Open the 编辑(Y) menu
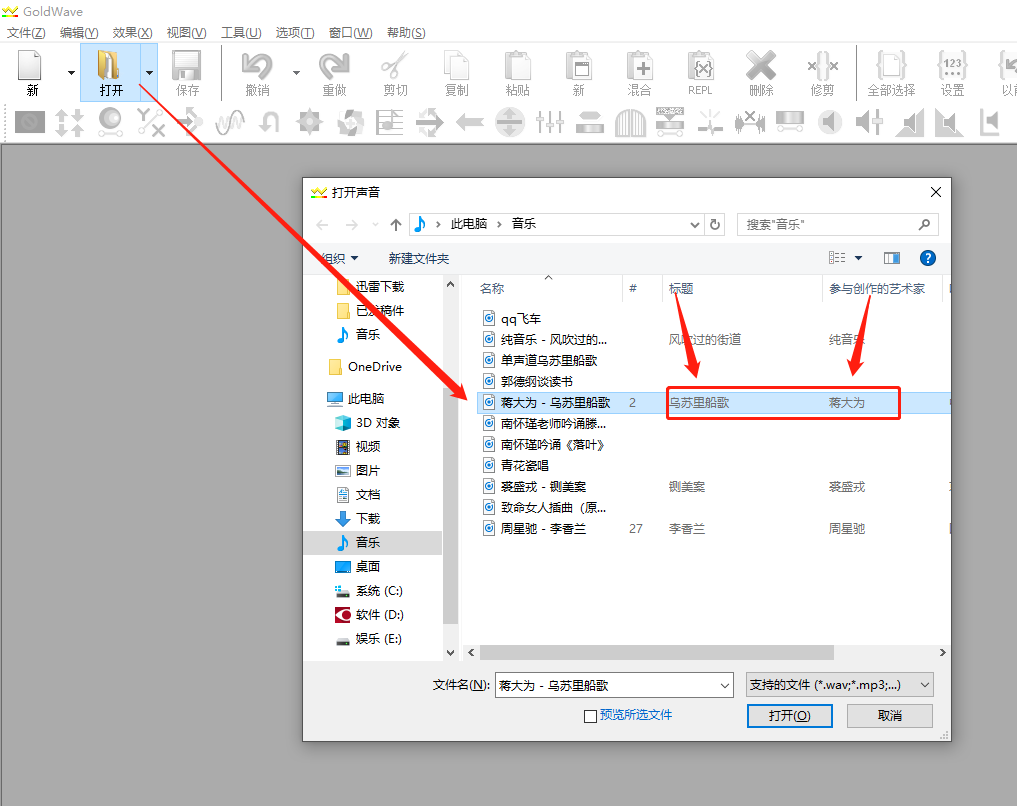 click(78, 32)
